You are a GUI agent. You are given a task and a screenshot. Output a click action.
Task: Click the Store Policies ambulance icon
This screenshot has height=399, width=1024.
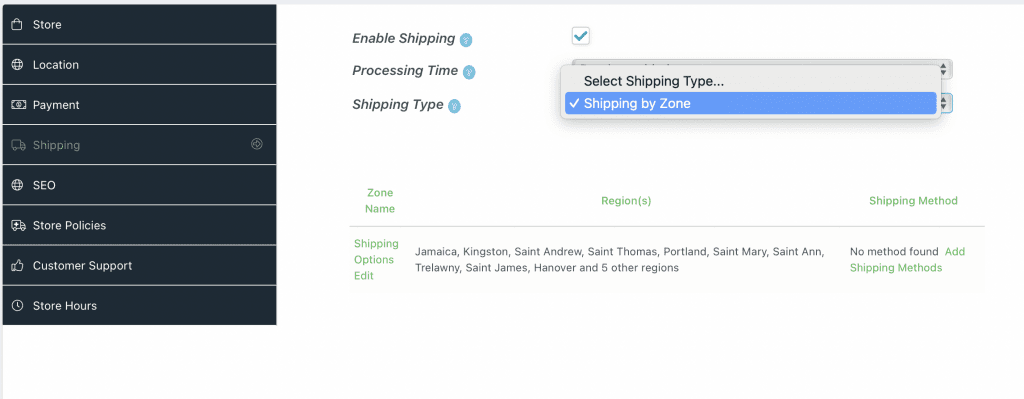coord(18,225)
